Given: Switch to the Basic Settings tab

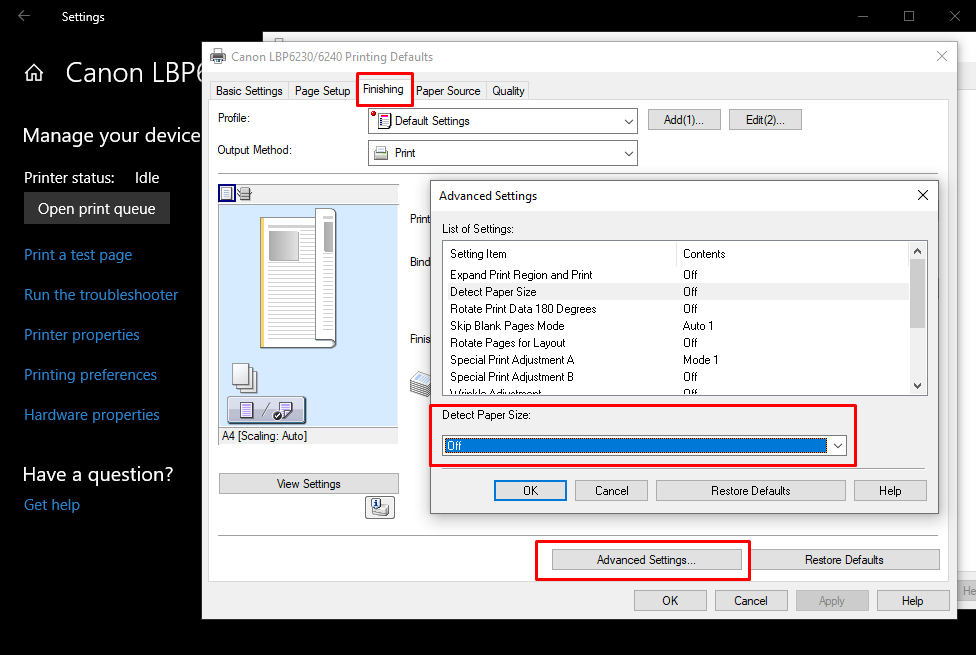Looking at the screenshot, I should point(249,91).
